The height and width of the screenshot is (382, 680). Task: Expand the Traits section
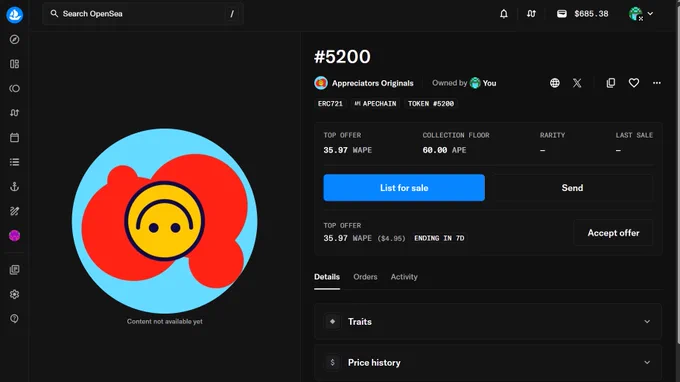pos(488,322)
